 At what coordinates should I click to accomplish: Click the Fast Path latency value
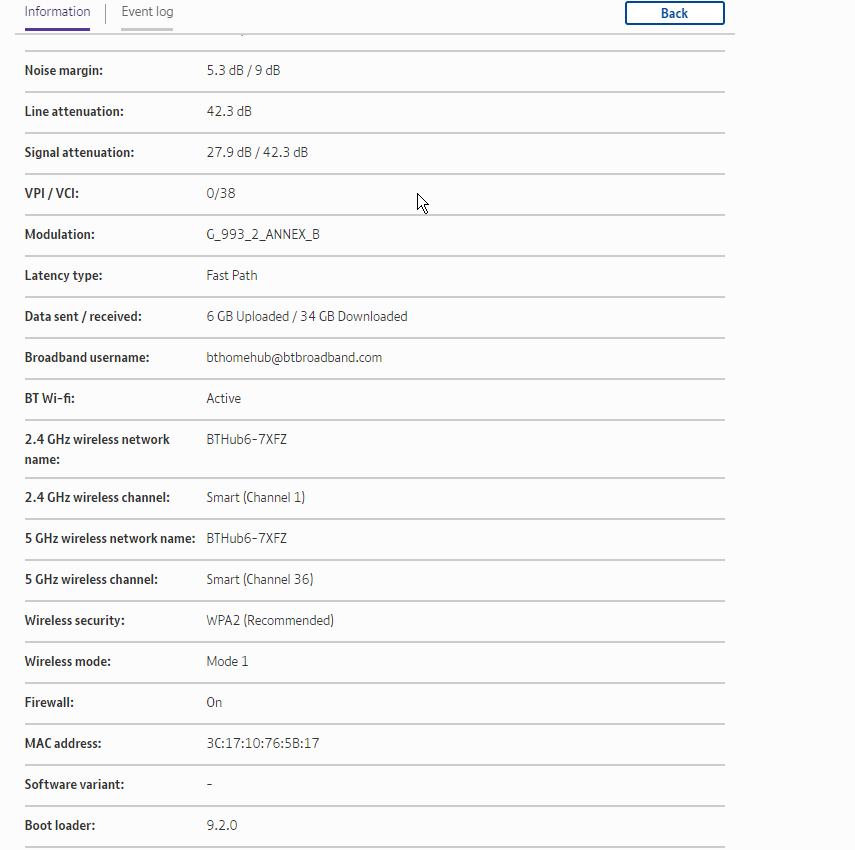[x=232, y=275]
